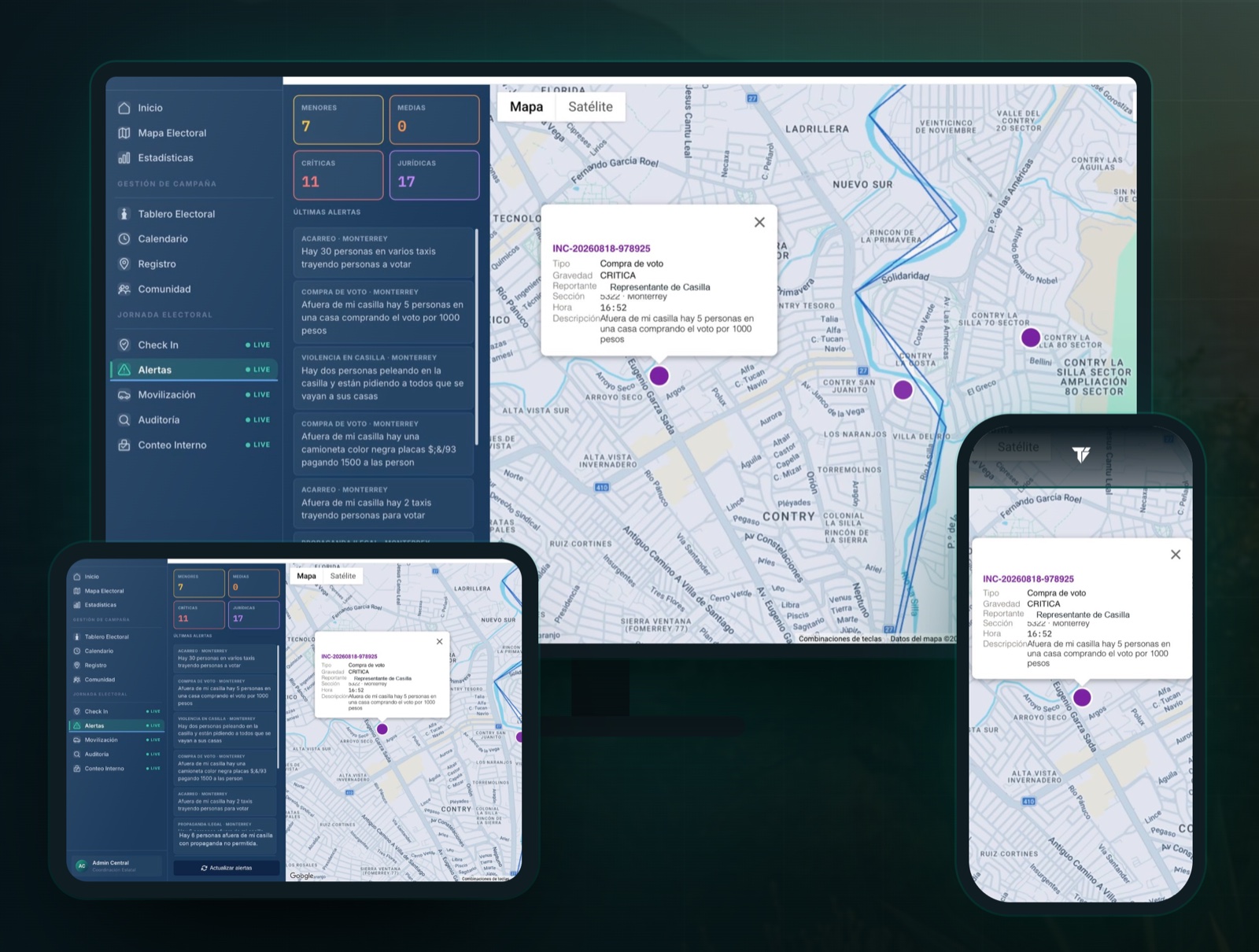Select Mapa tab on the tablet map
The width and height of the screenshot is (1259, 952).
point(307,576)
